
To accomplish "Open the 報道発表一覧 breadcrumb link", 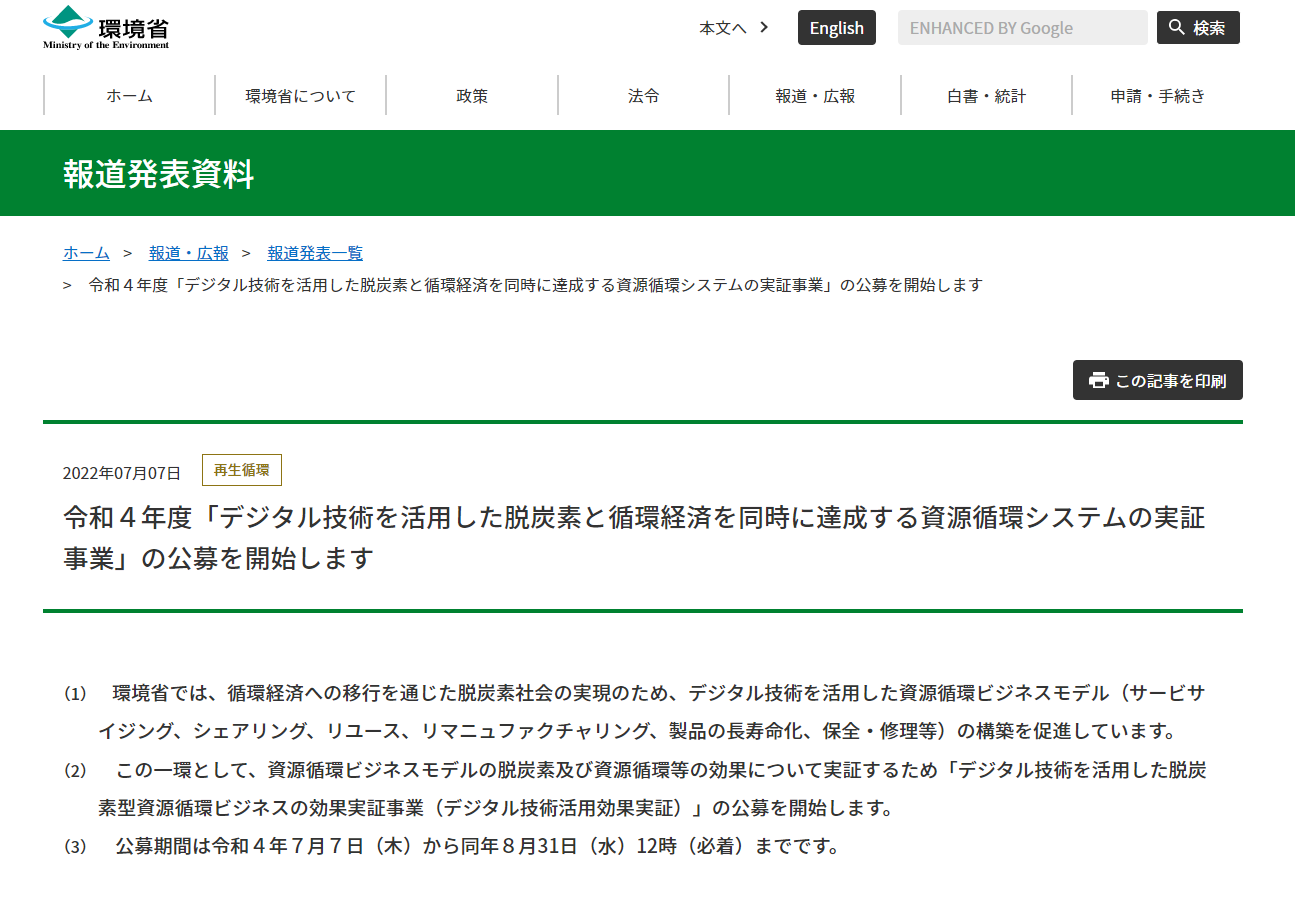I will pyautogui.click(x=315, y=253).
